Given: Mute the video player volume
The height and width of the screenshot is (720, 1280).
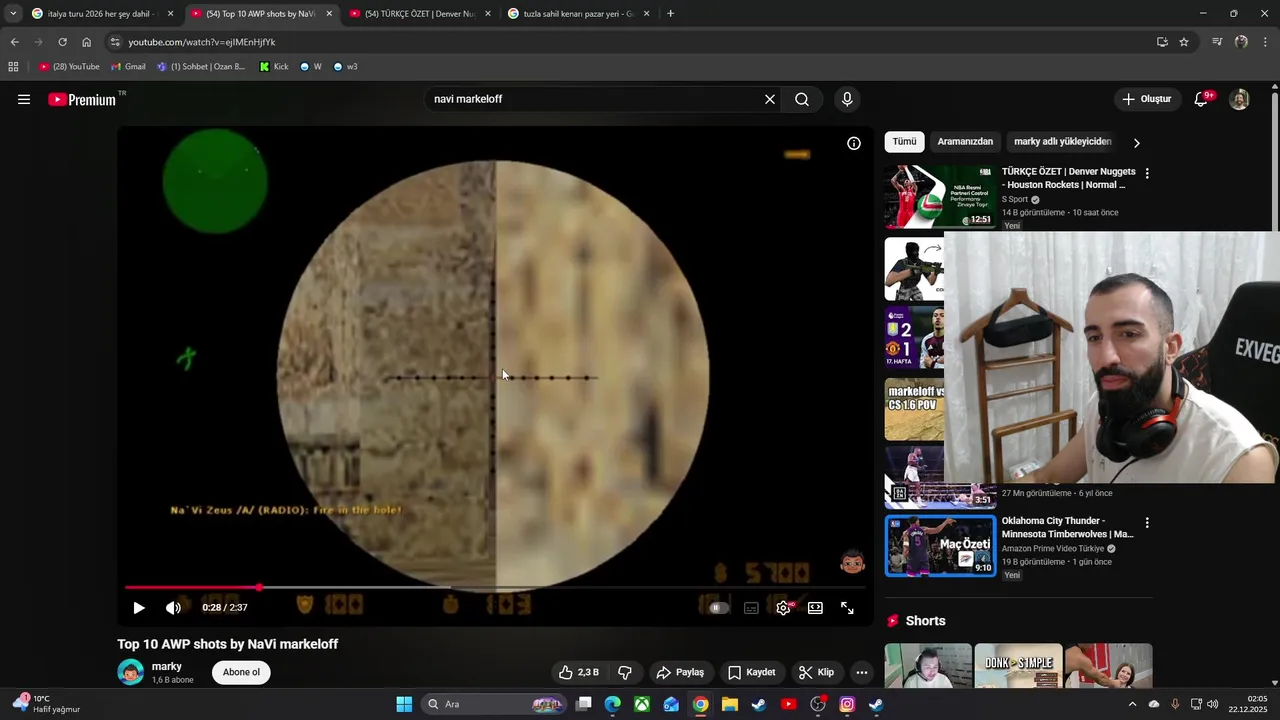Looking at the screenshot, I should [x=173, y=608].
